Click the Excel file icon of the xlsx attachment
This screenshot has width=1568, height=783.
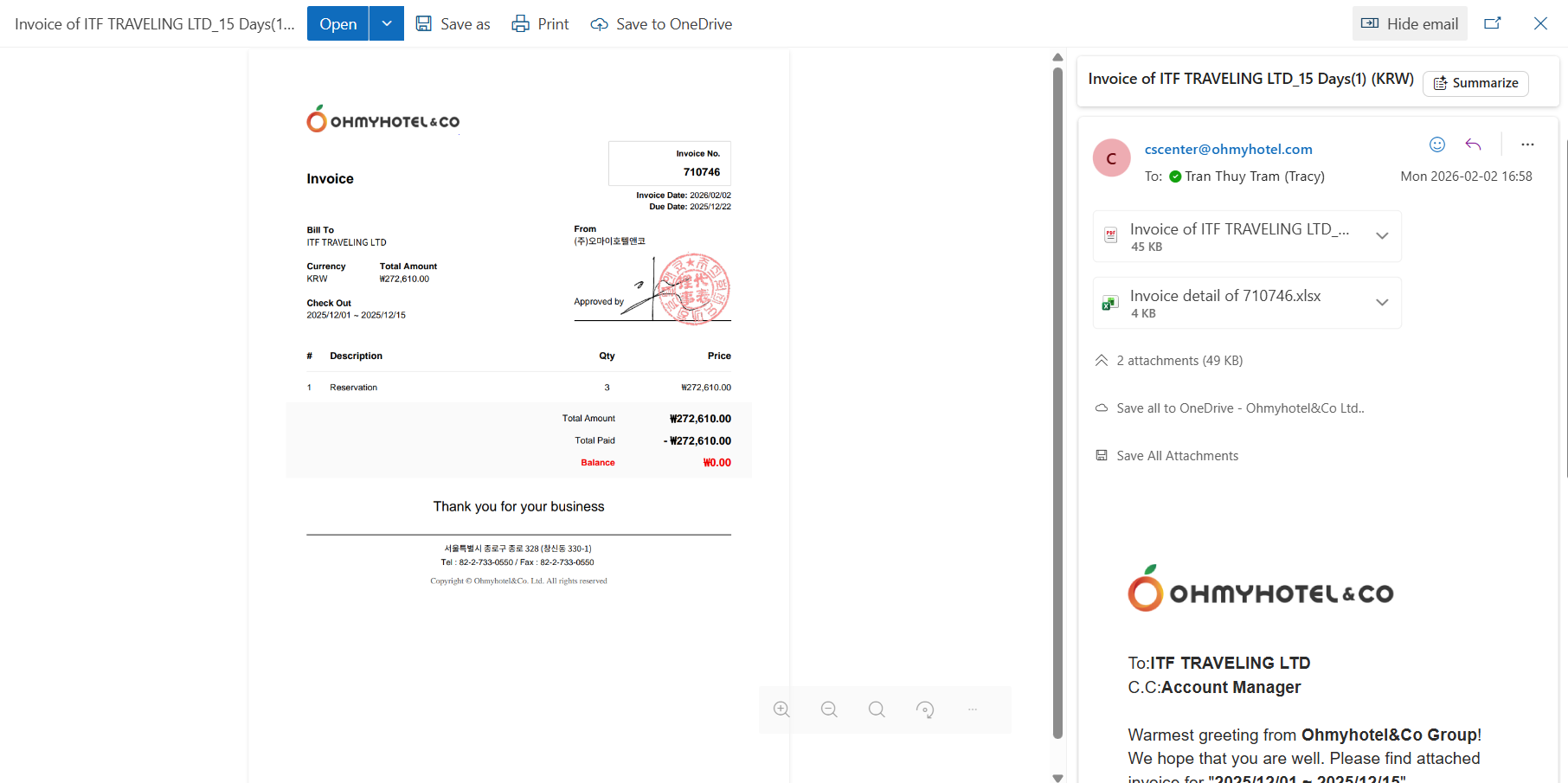click(x=1110, y=303)
